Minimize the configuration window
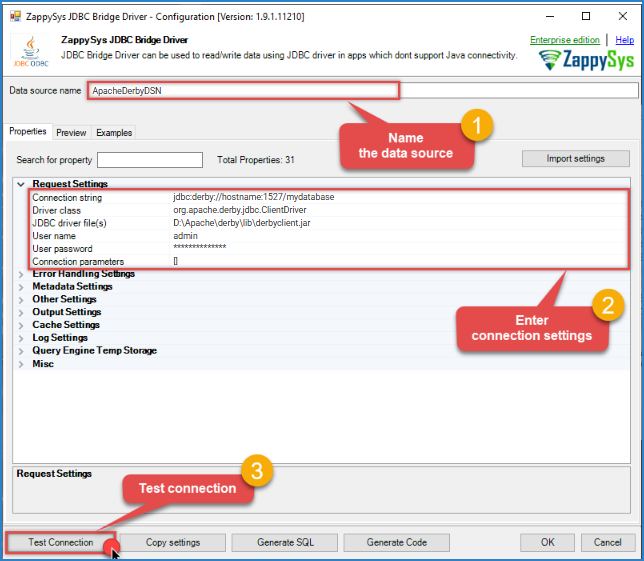This screenshot has width=644, height=561. point(550,16)
